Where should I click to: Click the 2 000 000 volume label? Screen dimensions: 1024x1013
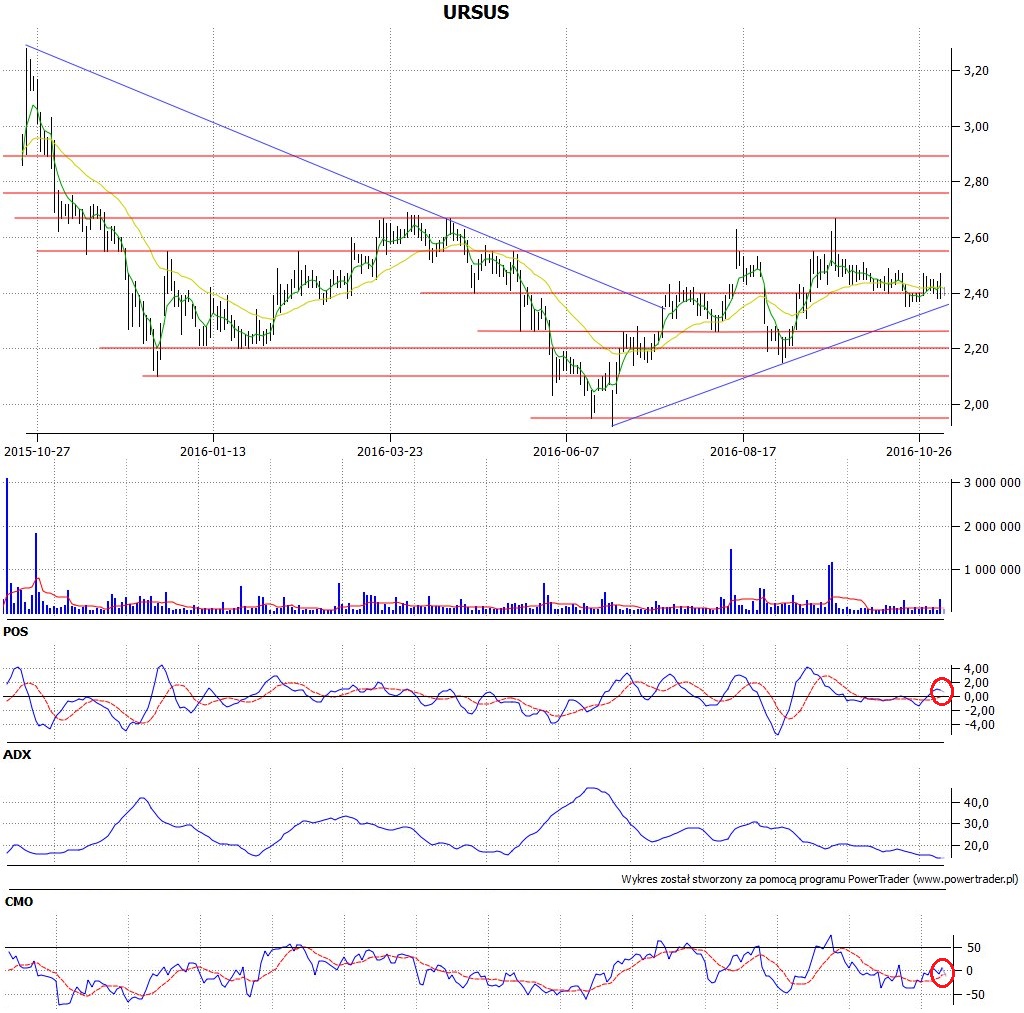tap(992, 526)
